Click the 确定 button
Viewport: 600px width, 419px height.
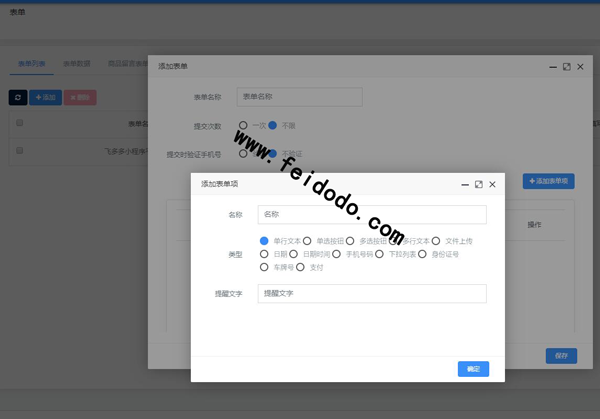coord(473,369)
